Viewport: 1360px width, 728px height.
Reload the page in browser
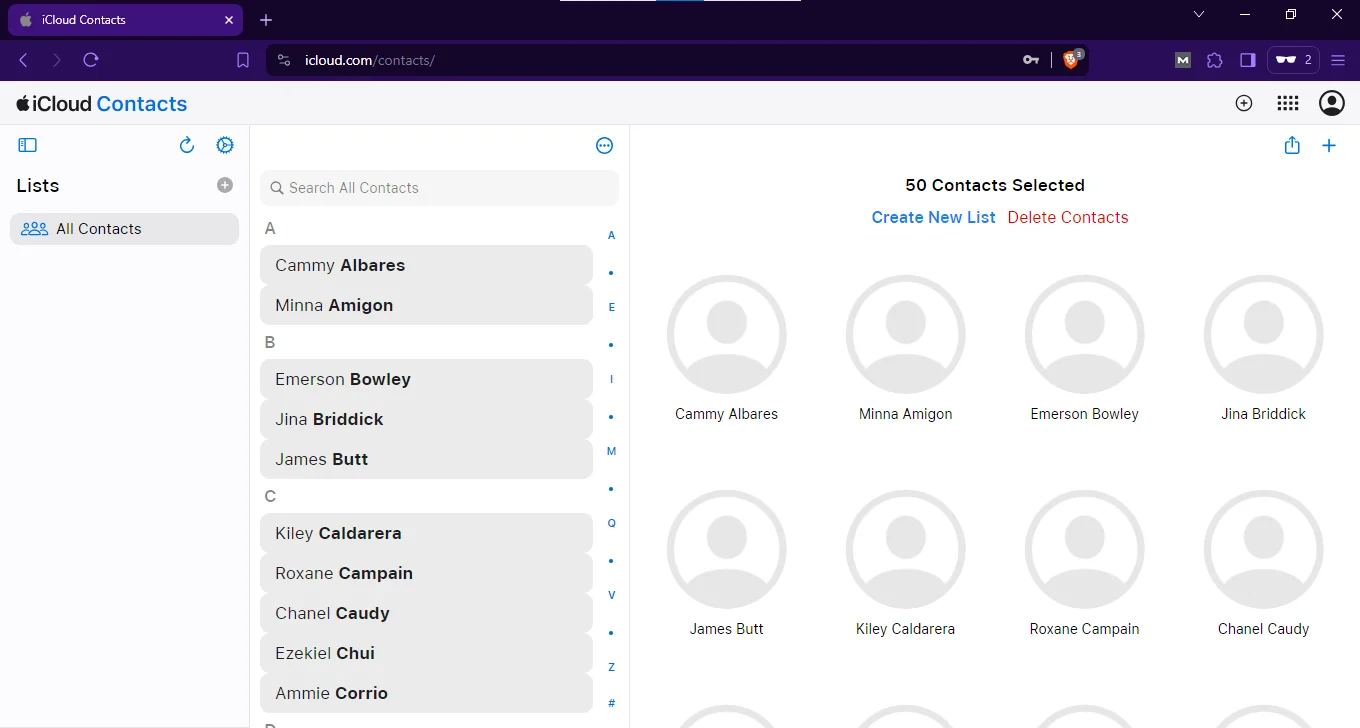coord(91,60)
